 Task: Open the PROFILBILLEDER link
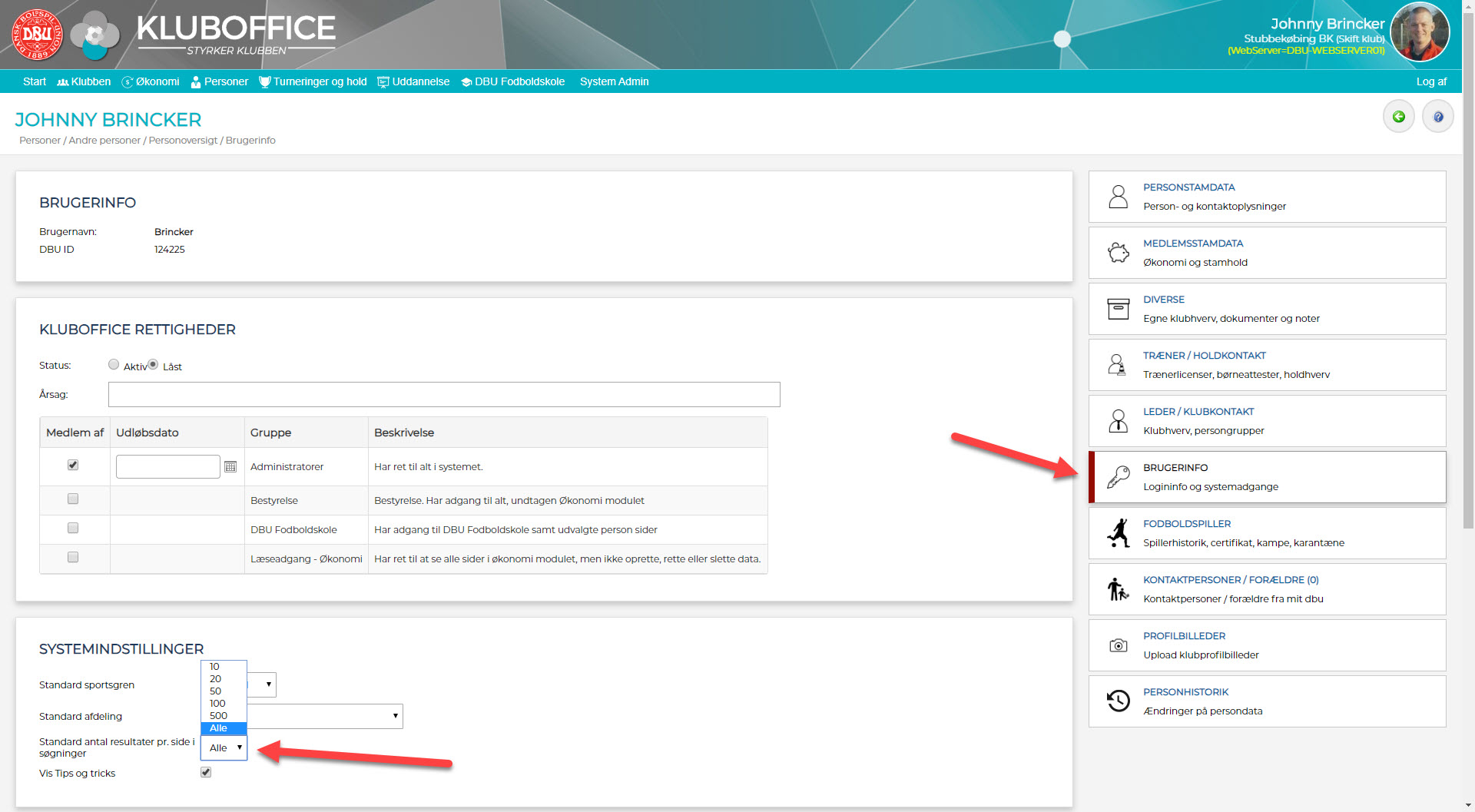click(1184, 635)
